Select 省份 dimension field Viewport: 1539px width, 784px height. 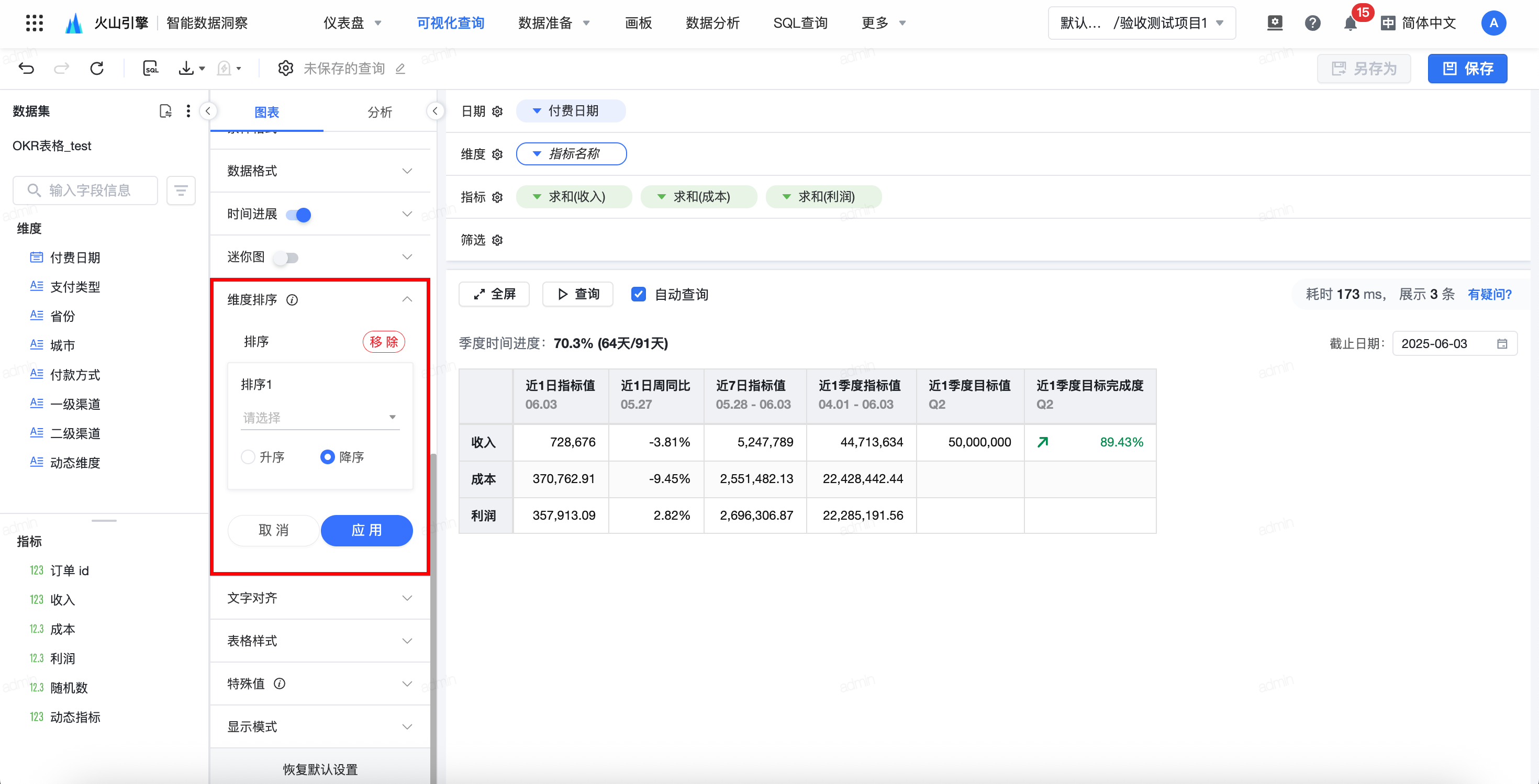click(63, 317)
